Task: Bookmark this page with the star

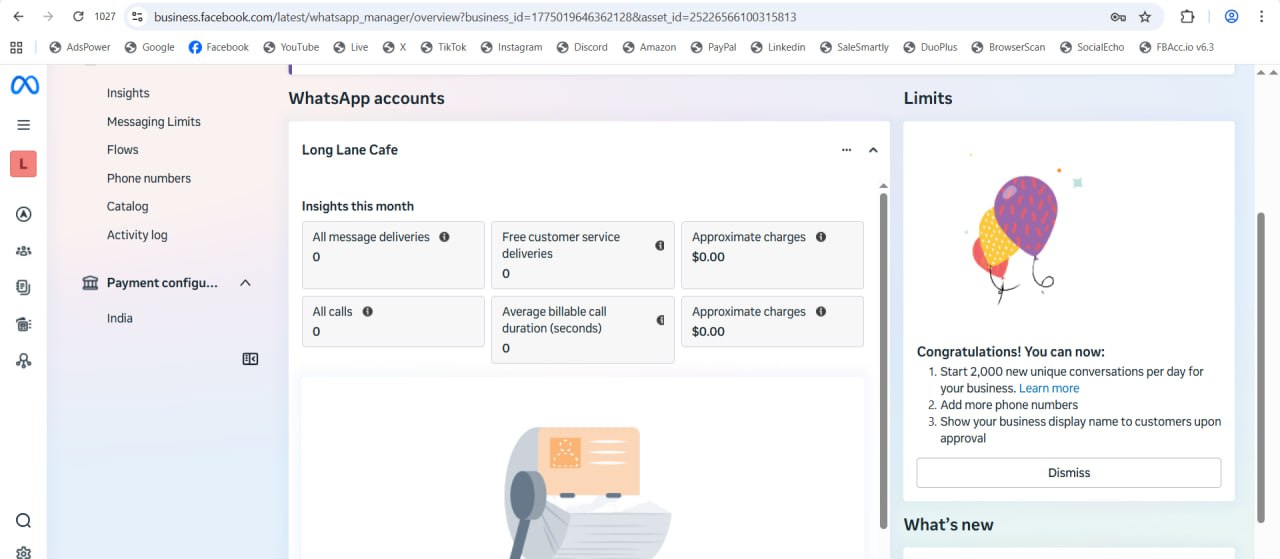Action: [1145, 17]
